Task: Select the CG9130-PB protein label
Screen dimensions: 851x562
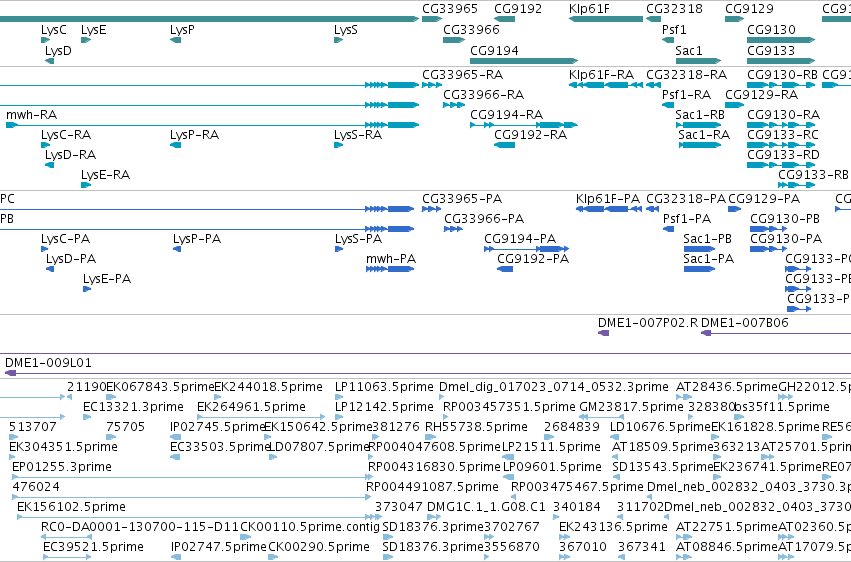Action: click(x=785, y=219)
